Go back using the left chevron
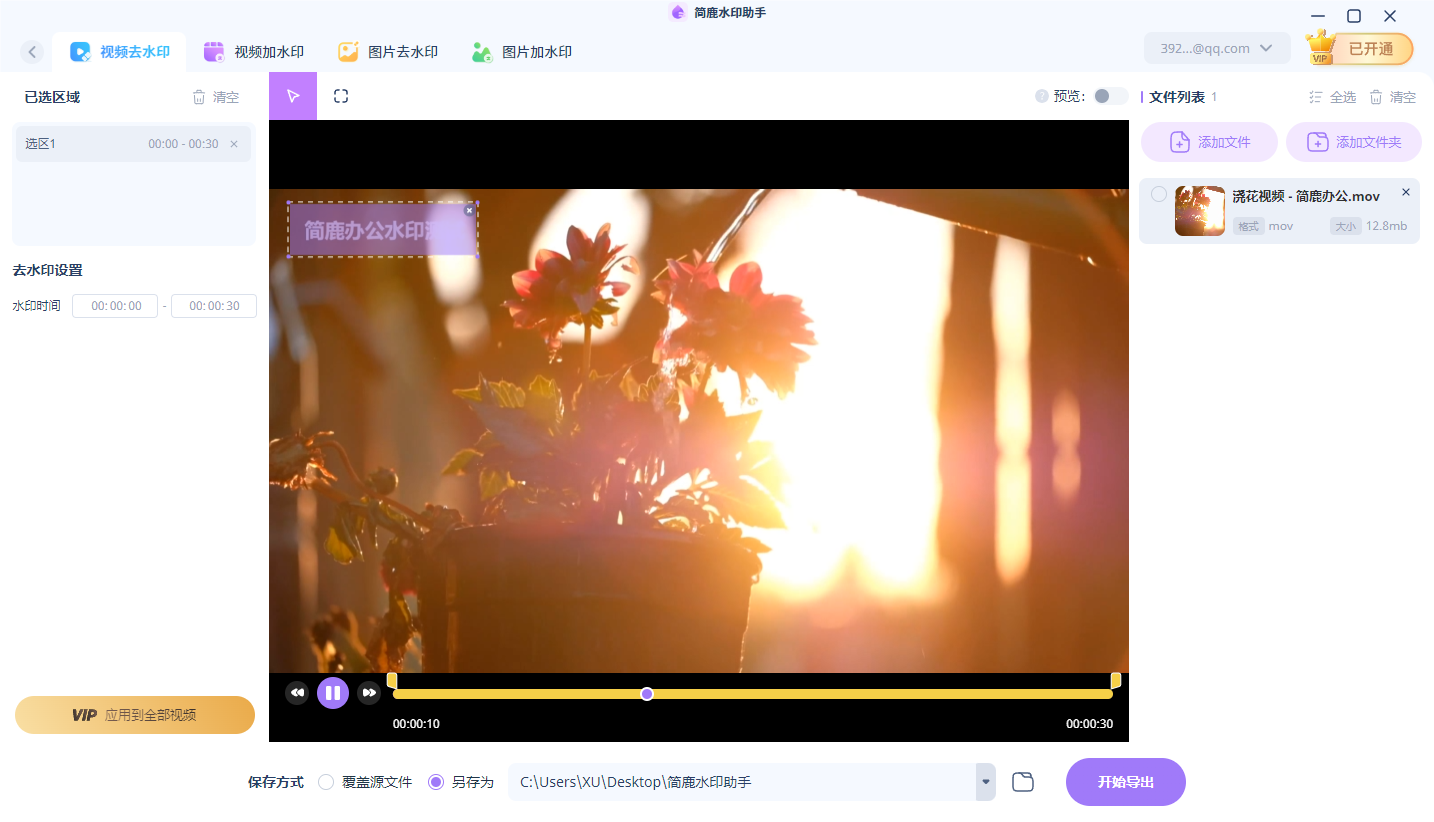 coord(33,52)
